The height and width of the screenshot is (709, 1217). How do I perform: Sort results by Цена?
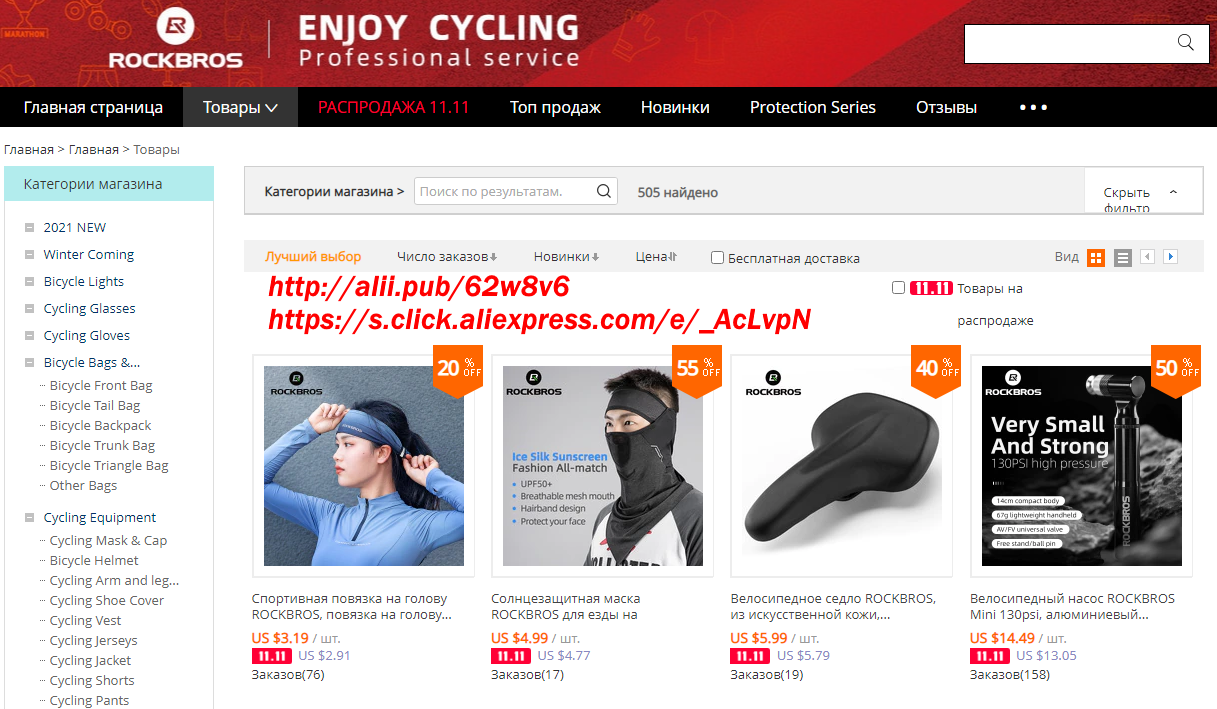point(656,257)
